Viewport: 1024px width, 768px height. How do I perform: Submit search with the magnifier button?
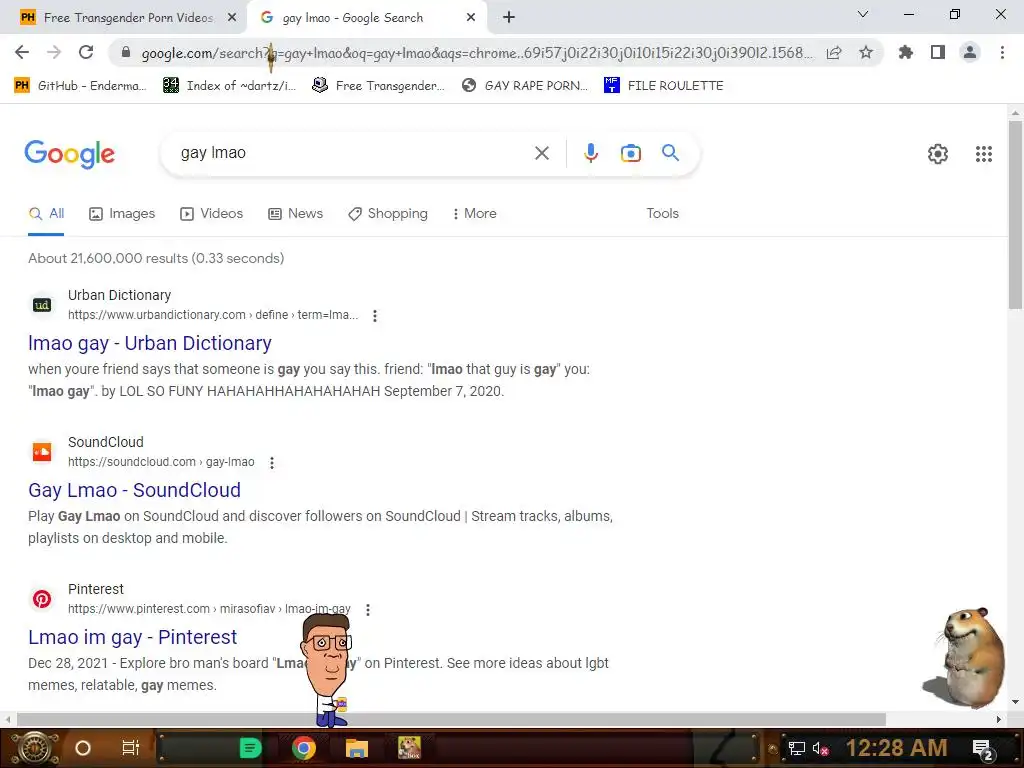click(671, 153)
